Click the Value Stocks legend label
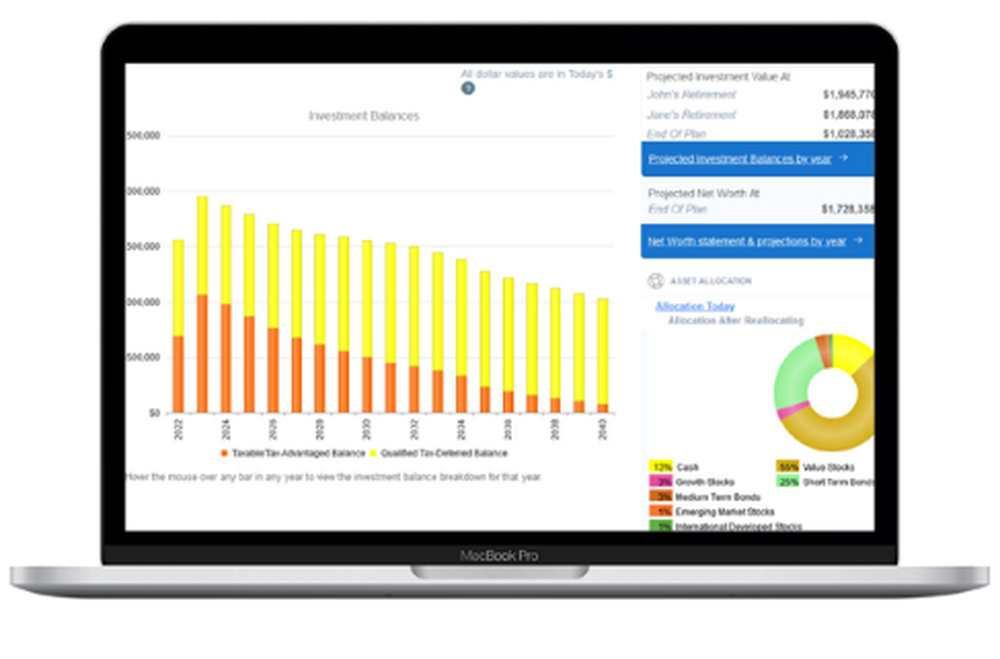 (828, 467)
